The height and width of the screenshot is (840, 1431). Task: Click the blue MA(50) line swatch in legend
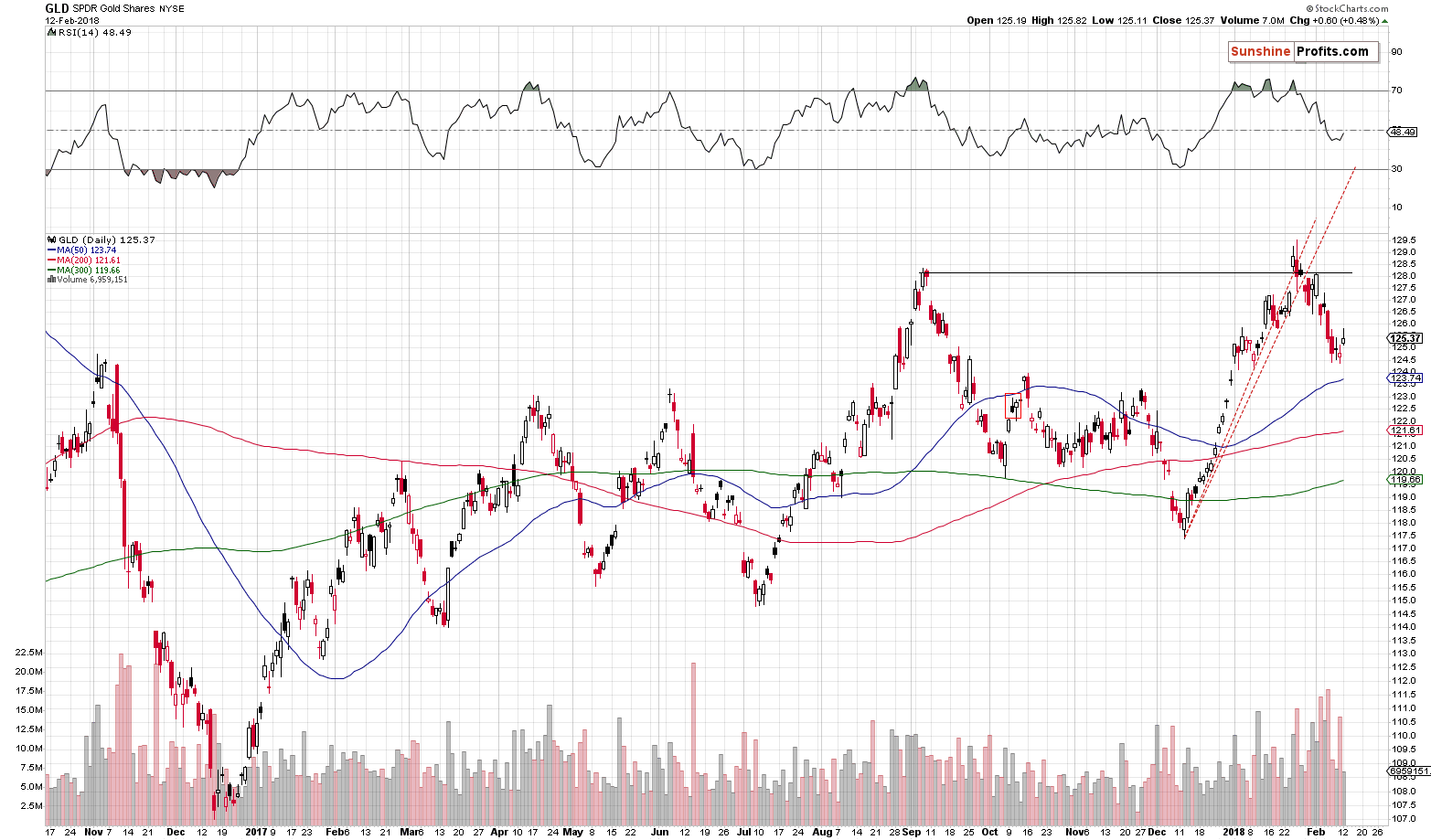click(50, 250)
